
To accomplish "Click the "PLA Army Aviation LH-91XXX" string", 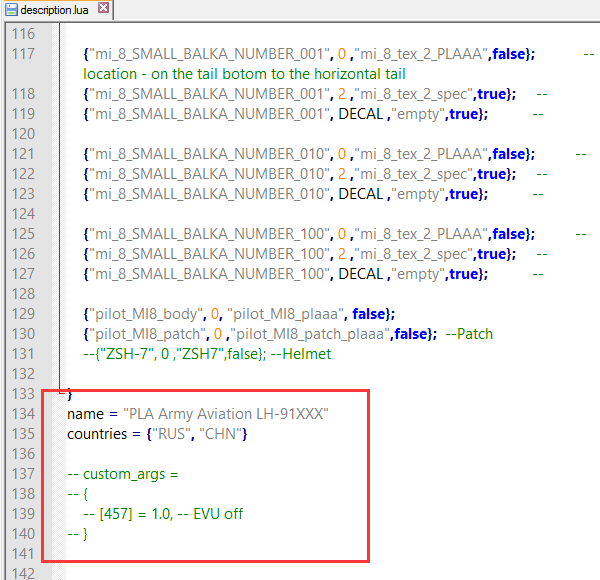I will pos(226,414).
